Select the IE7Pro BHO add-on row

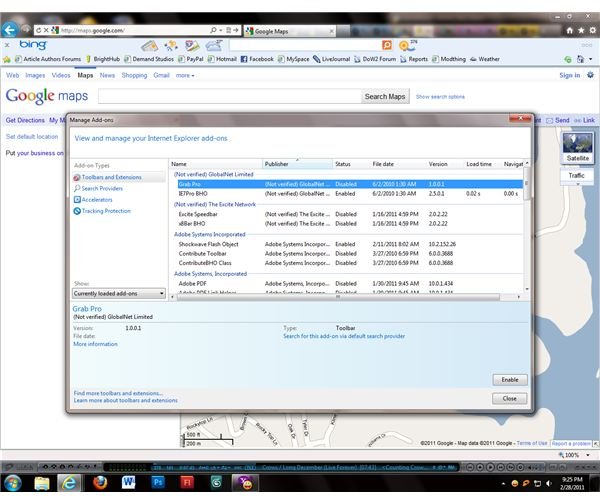tap(350, 194)
